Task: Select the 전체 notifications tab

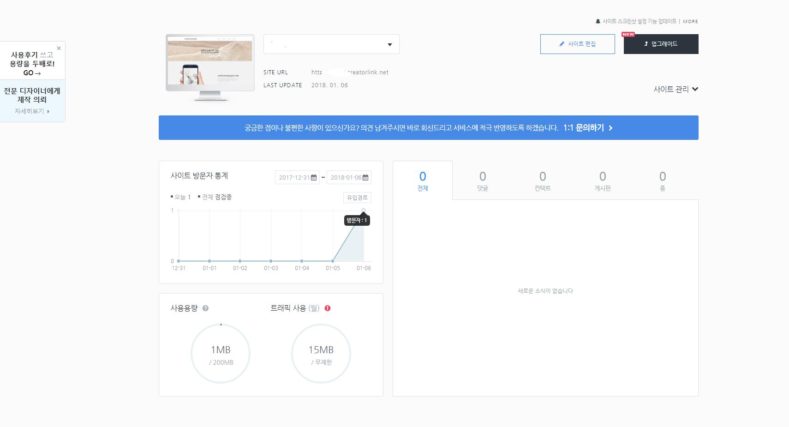Action: [422, 180]
